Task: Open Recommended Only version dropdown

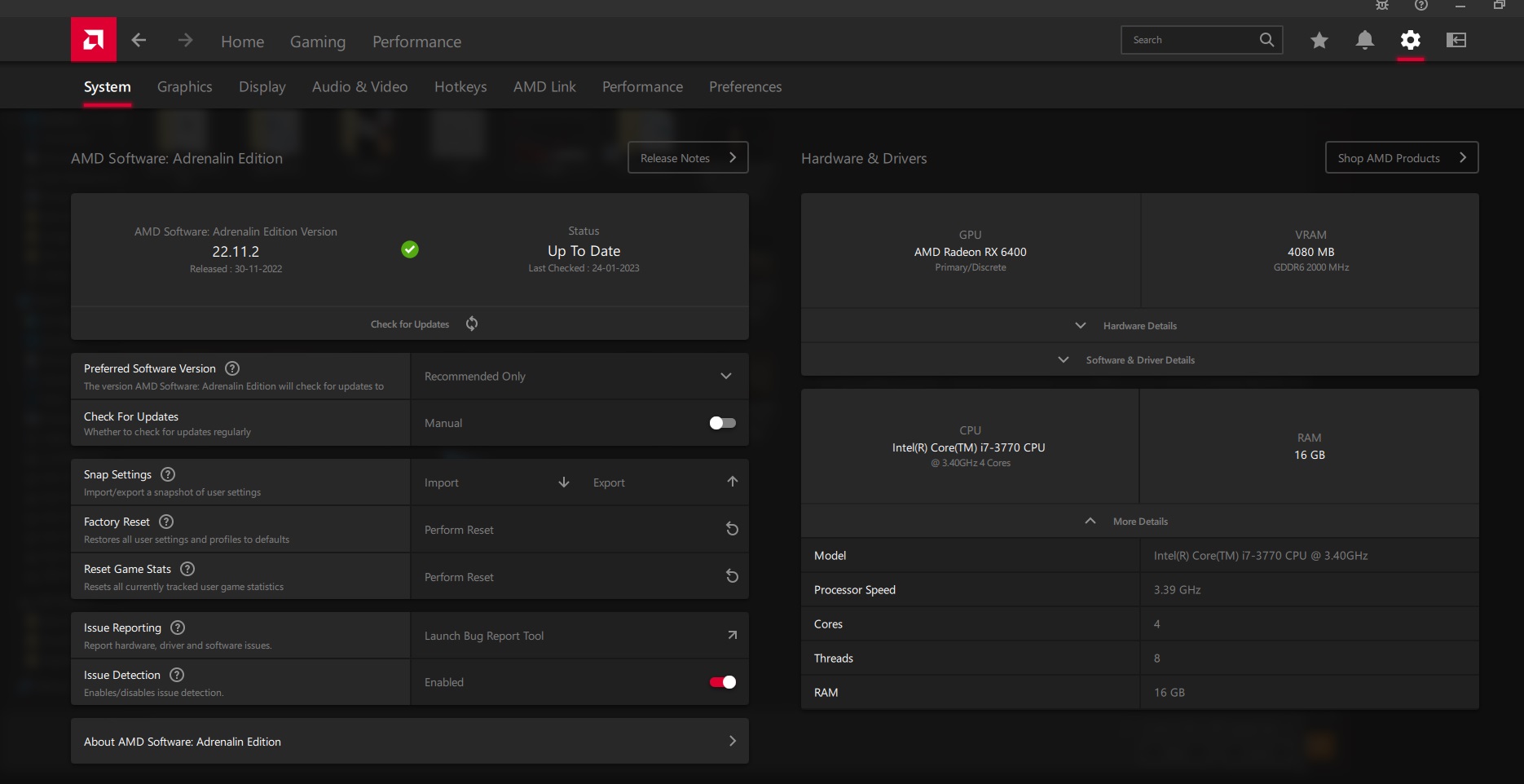Action: point(579,377)
